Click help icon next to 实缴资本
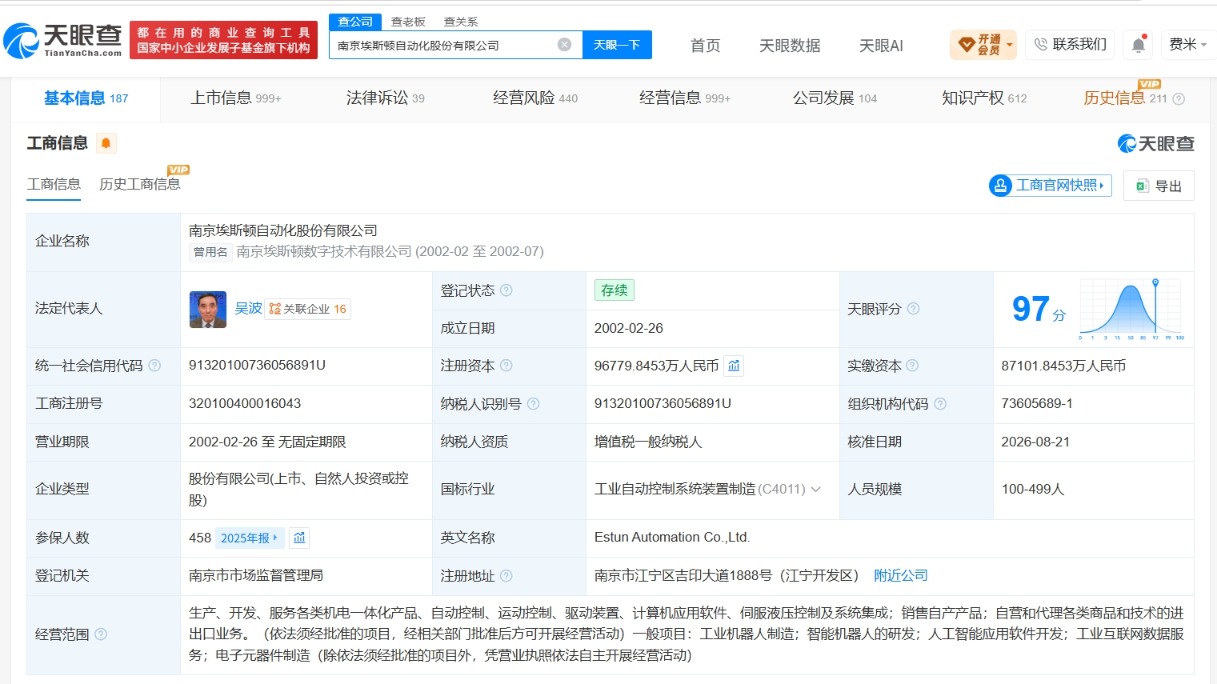The height and width of the screenshot is (684, 1217). 912,366
